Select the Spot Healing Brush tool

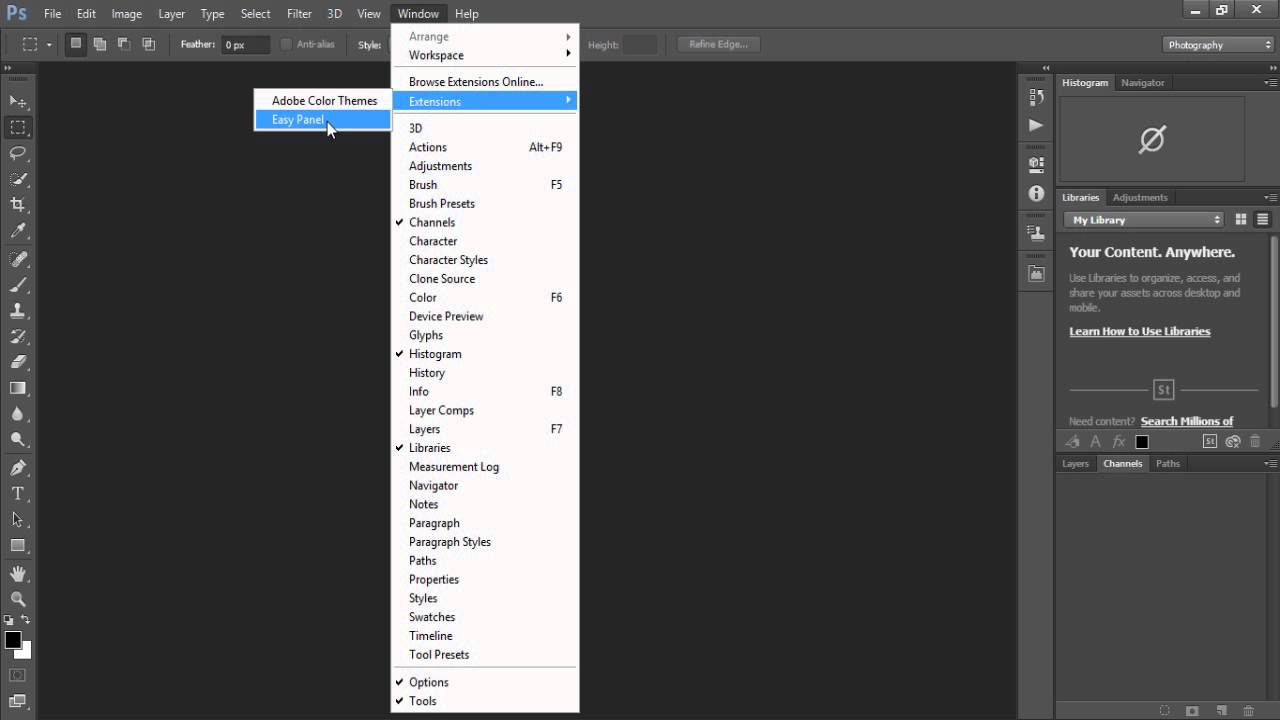(18, 259)
